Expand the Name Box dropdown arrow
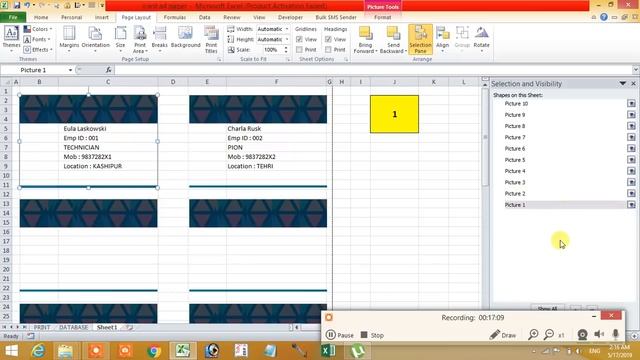Viewport: 640px width, 360px height. (x=70, y=70)
